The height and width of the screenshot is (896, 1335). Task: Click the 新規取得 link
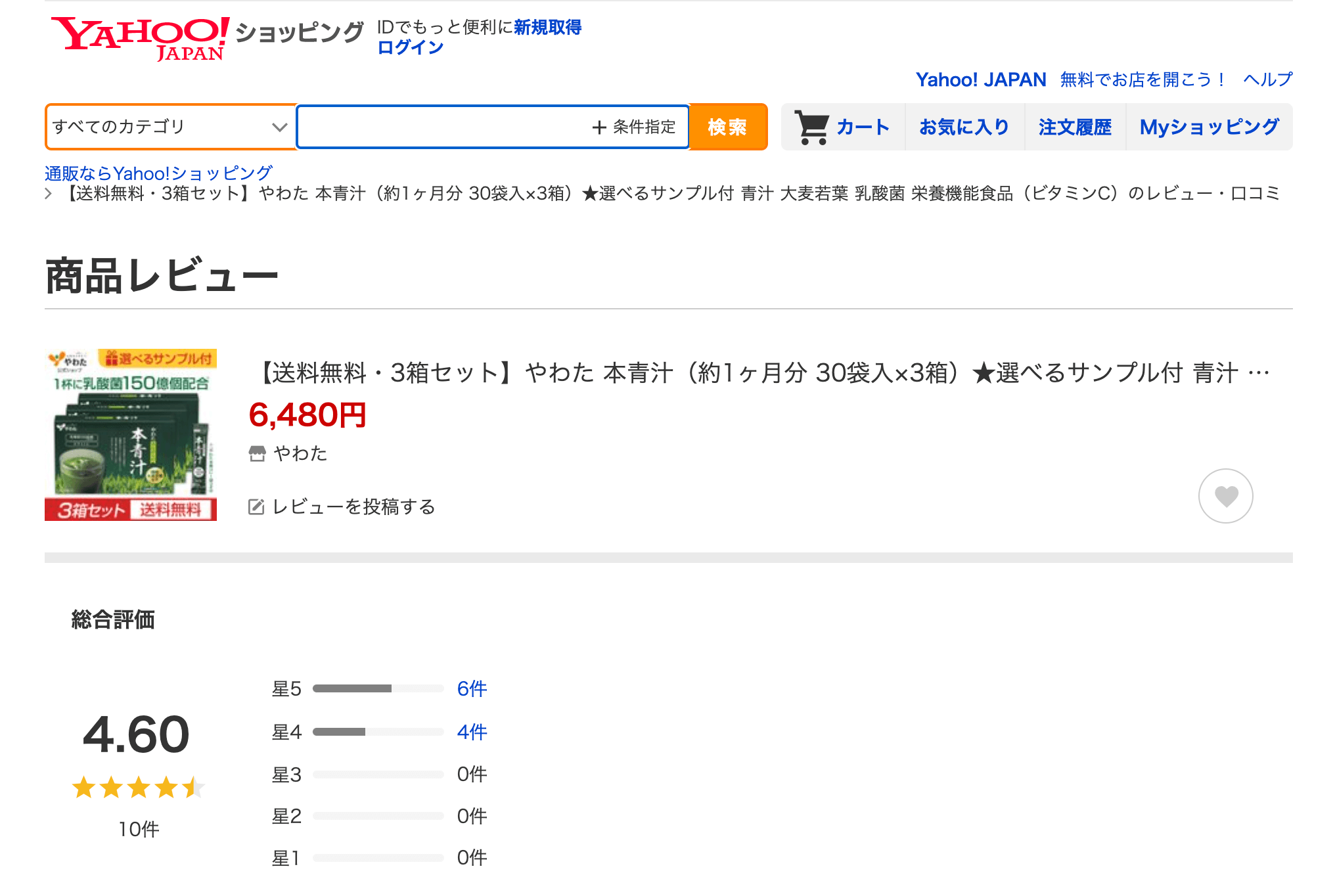pos(548,28)
